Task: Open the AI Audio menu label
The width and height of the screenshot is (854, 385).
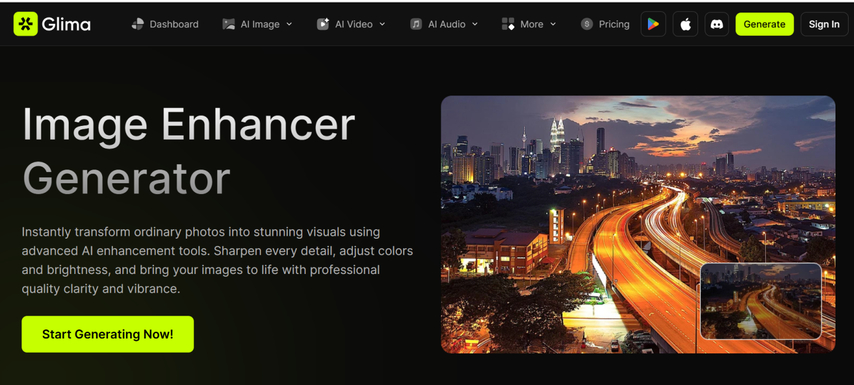Action: [447, 24]
